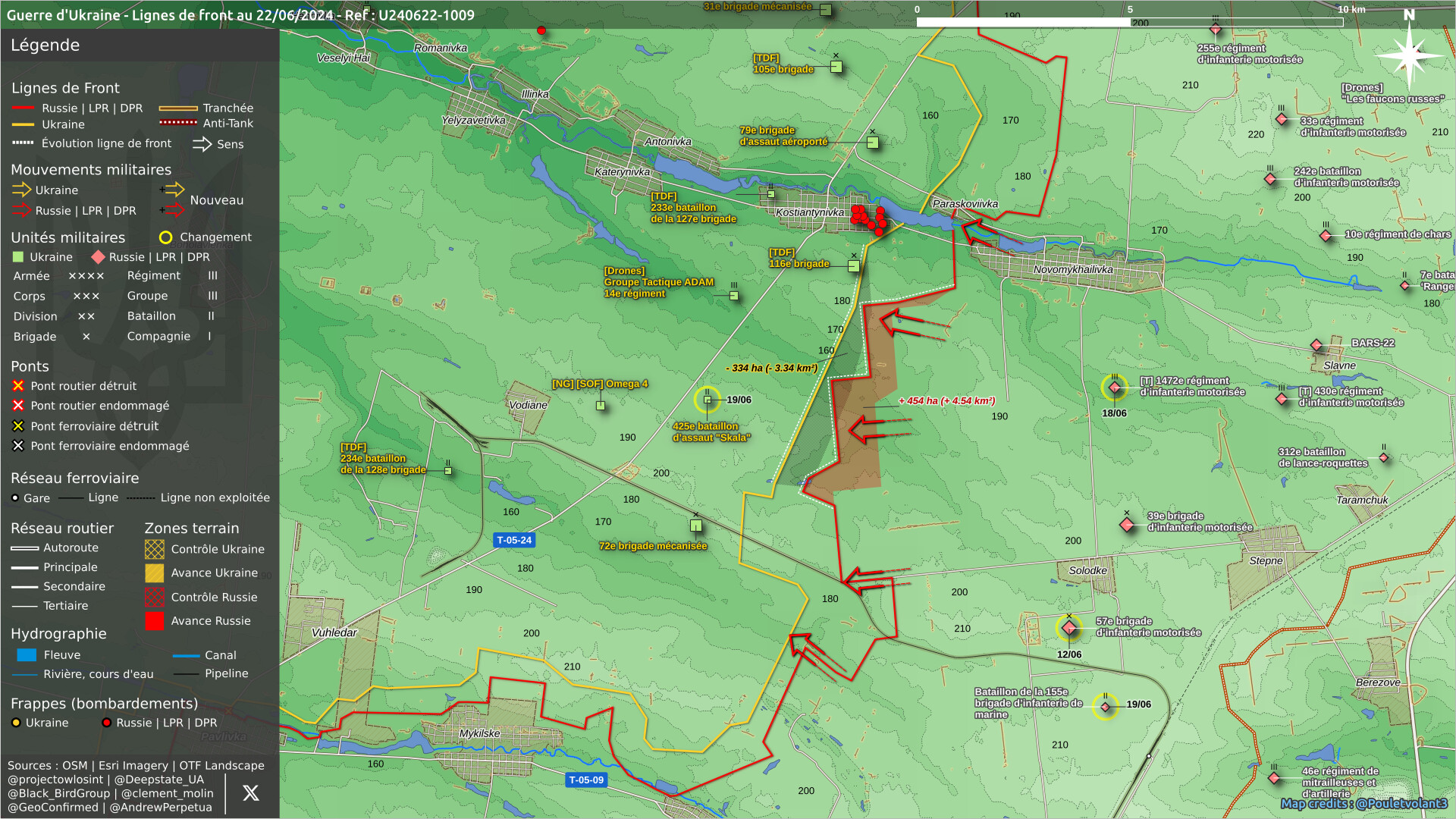This screenshot has width=1456, height=819.
Task: Click the Map credits @Pouletvolant3 text
Action: 1363,804
